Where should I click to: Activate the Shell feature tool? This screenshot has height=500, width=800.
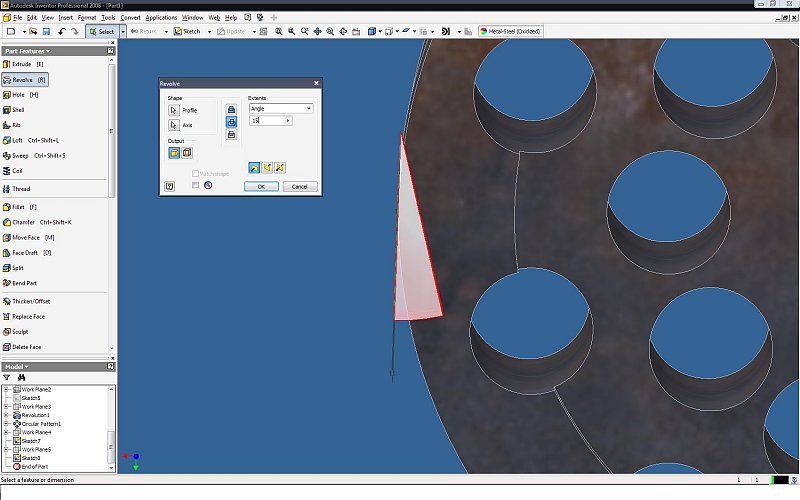[18, 109]
